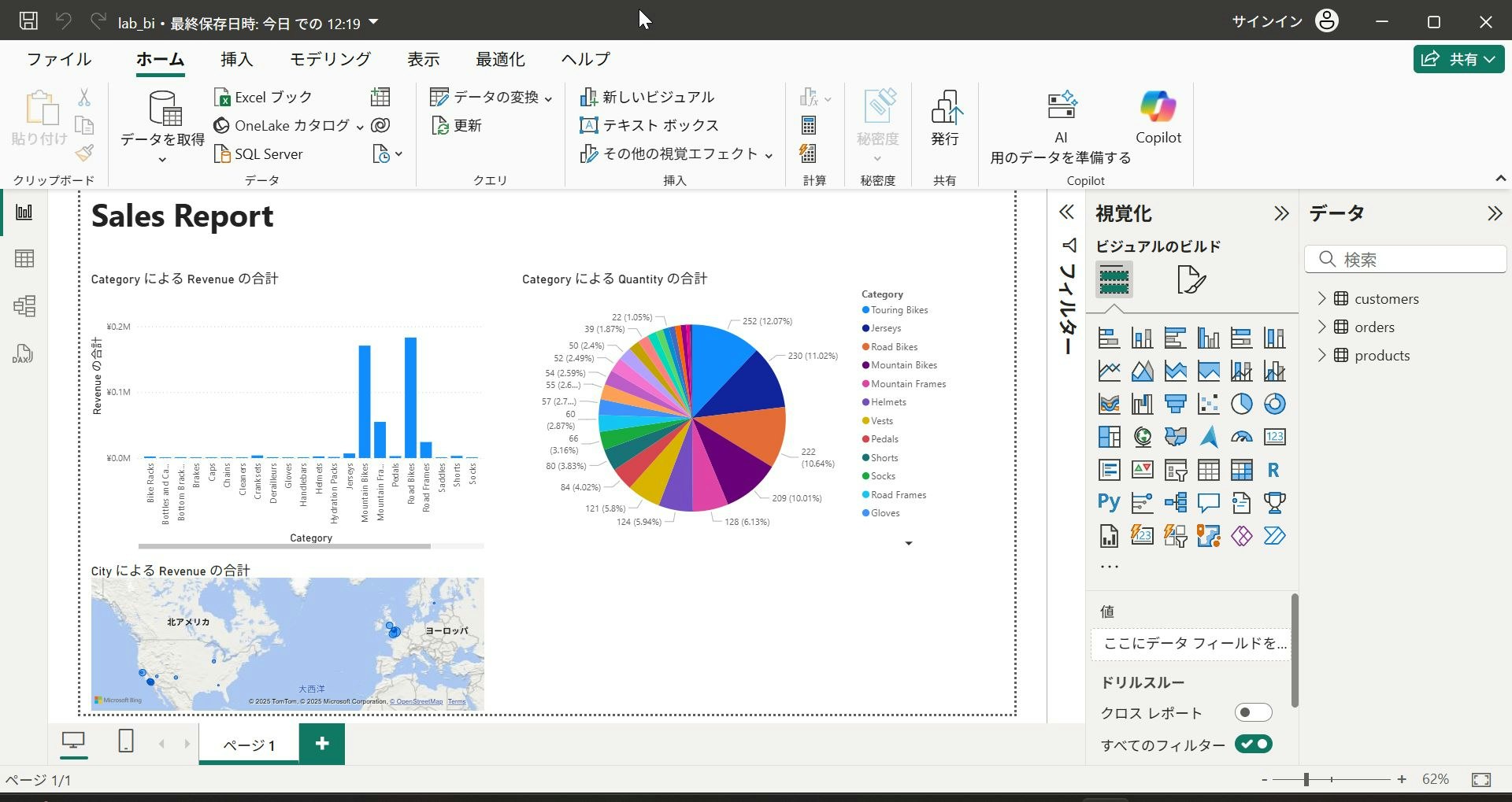Screen dimensions: 1512x802
Task: Open the filter pane funnel icon
Action: coord(1068,246)
